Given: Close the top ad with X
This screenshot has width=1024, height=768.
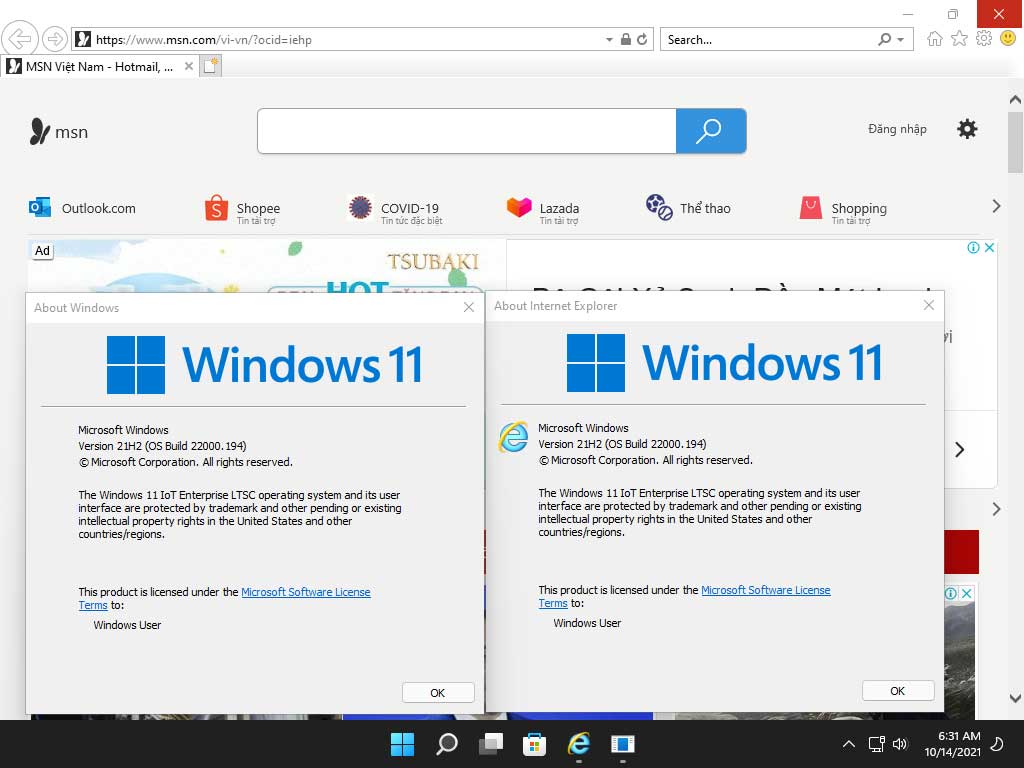Looking at the screenshot, I should 989,248.
